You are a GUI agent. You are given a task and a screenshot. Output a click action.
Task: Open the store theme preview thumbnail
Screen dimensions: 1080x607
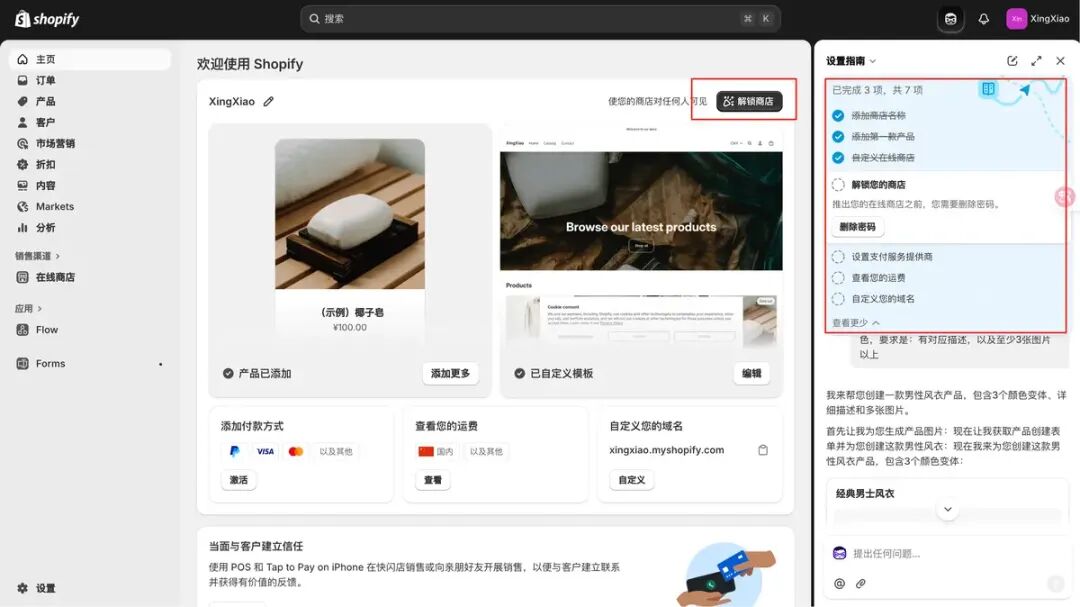(641, 236)
